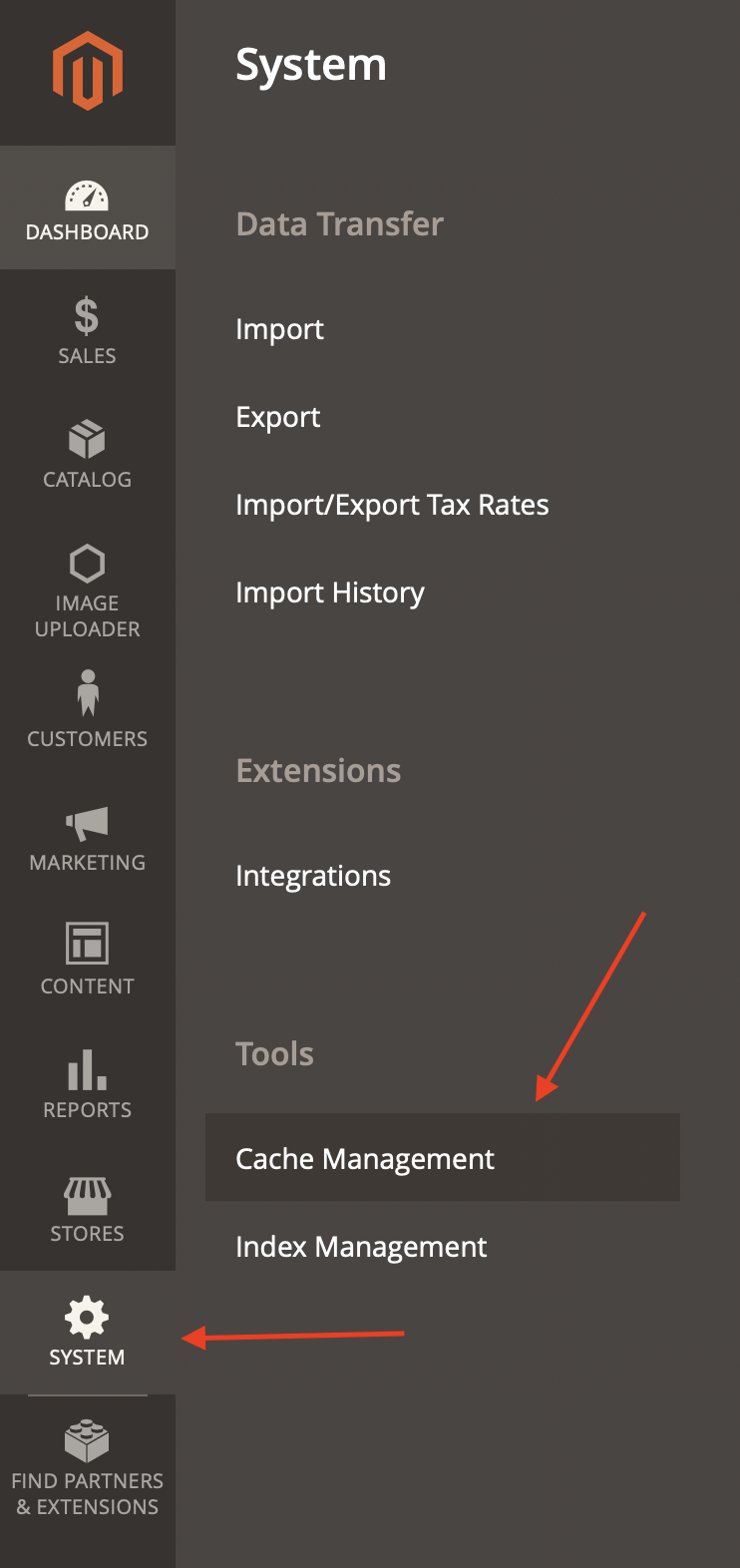Select Import under Data Transfer

click(279, 329)
